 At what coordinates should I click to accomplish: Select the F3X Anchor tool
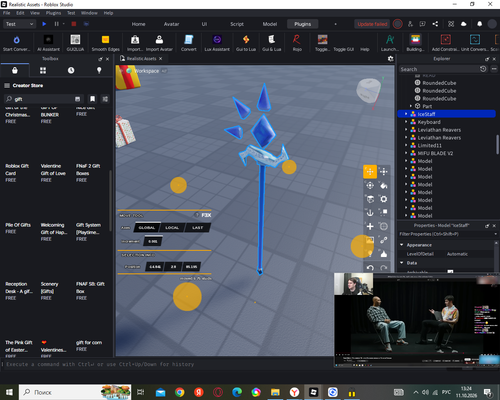point(370,212)
